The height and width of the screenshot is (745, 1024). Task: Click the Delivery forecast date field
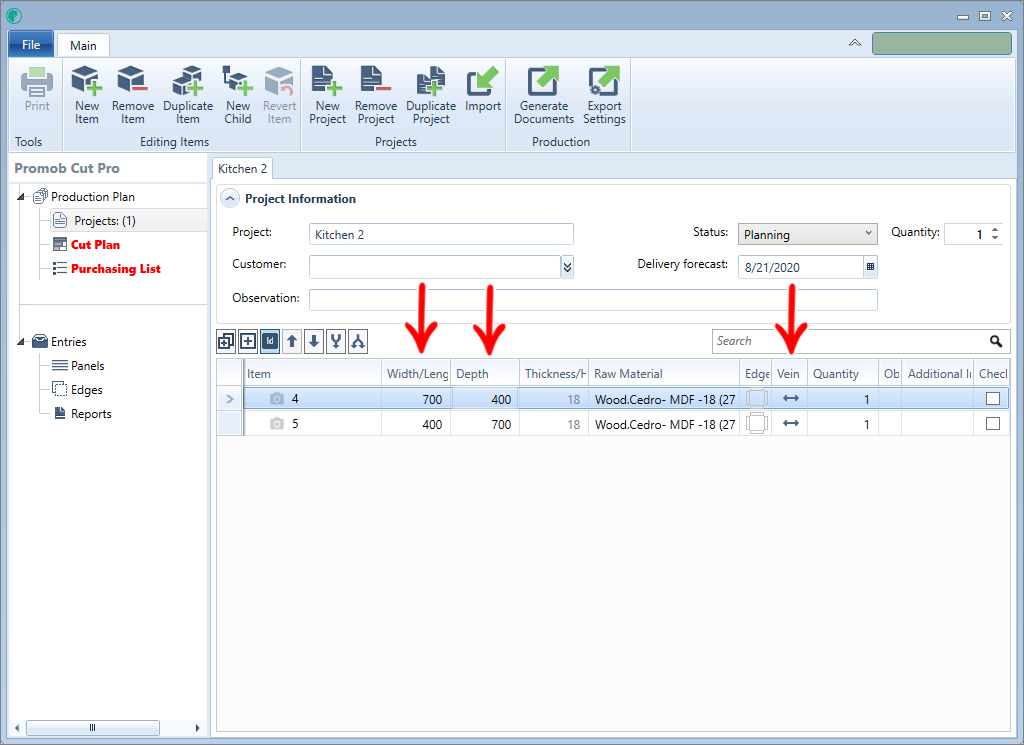[x=801, y=267]
